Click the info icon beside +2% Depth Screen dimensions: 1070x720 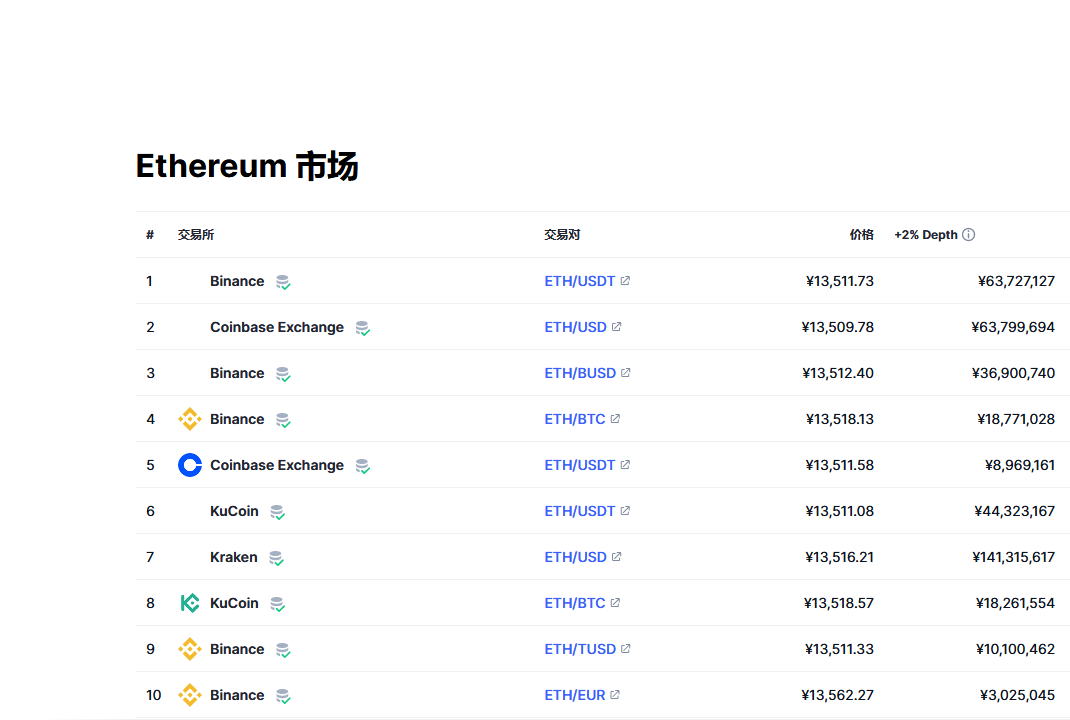click(x=968, y=235)
